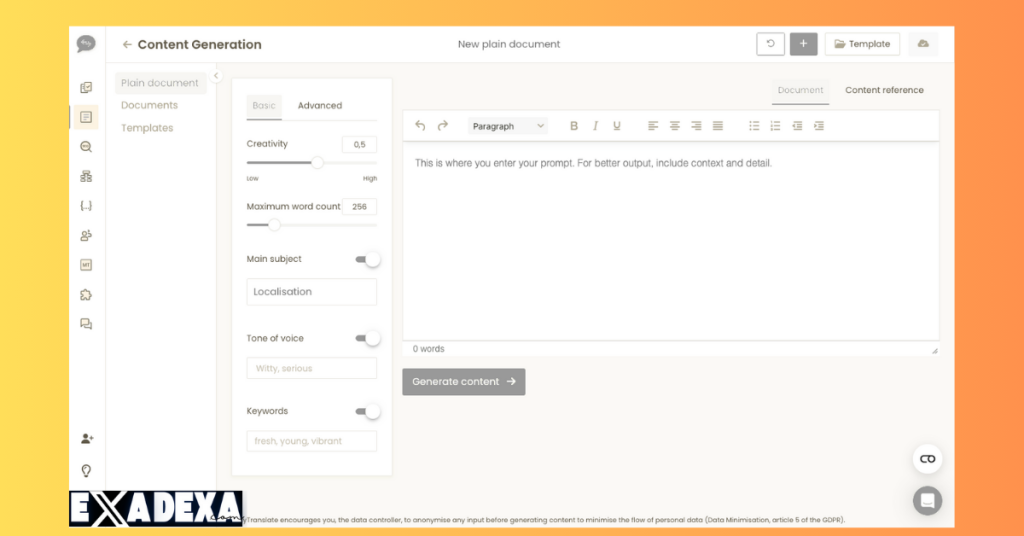Go back with arrow beside Content Generation
The image size is (1024, 536).
pyautogui.click(x=127, y=44)
